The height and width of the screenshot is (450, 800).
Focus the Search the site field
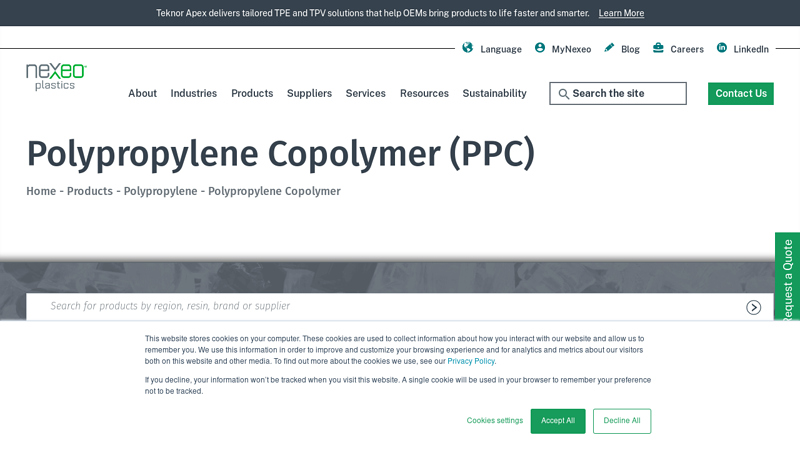(x=618, y=93)
